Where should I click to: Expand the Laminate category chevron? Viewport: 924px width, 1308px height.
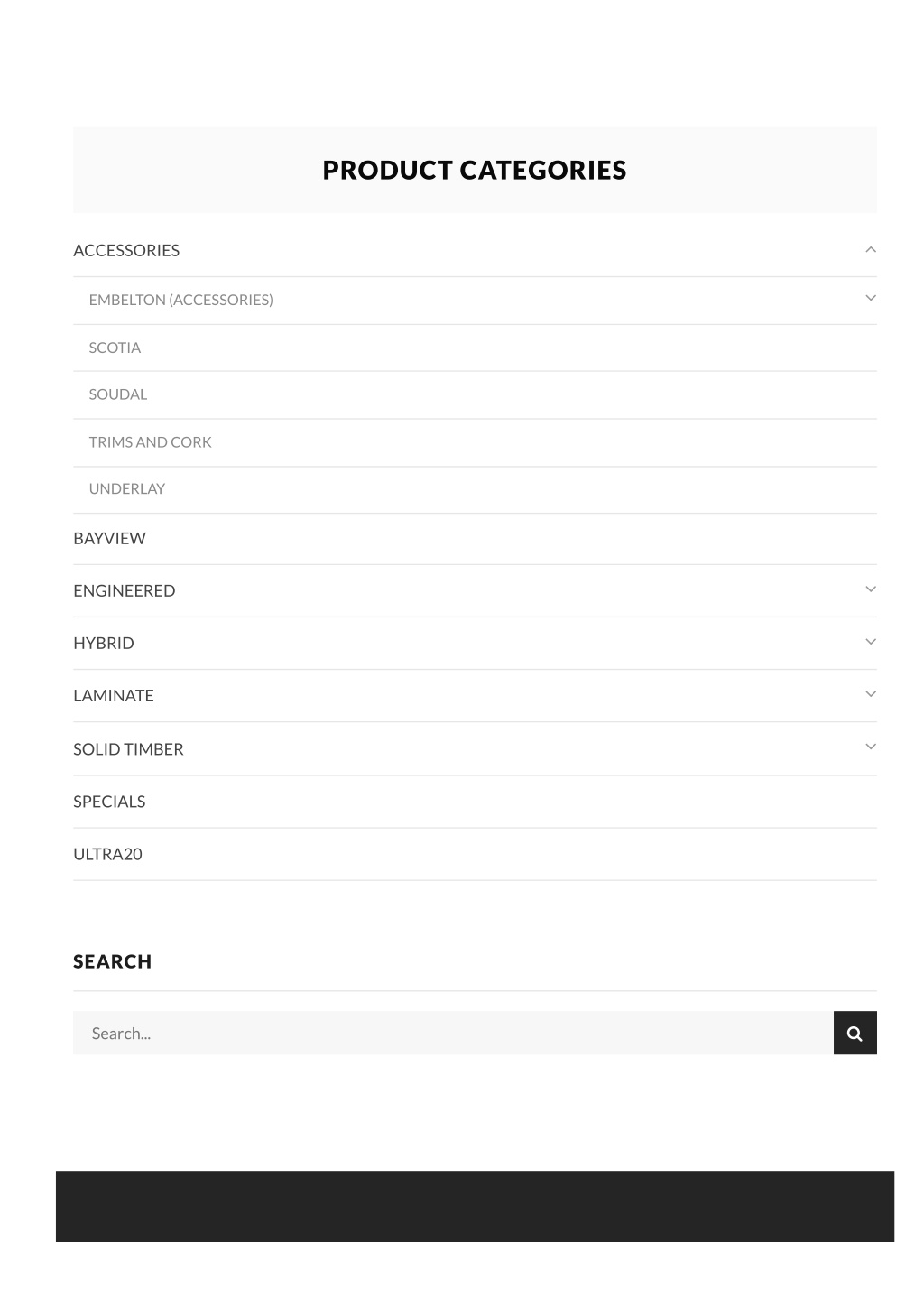(871, 693)
